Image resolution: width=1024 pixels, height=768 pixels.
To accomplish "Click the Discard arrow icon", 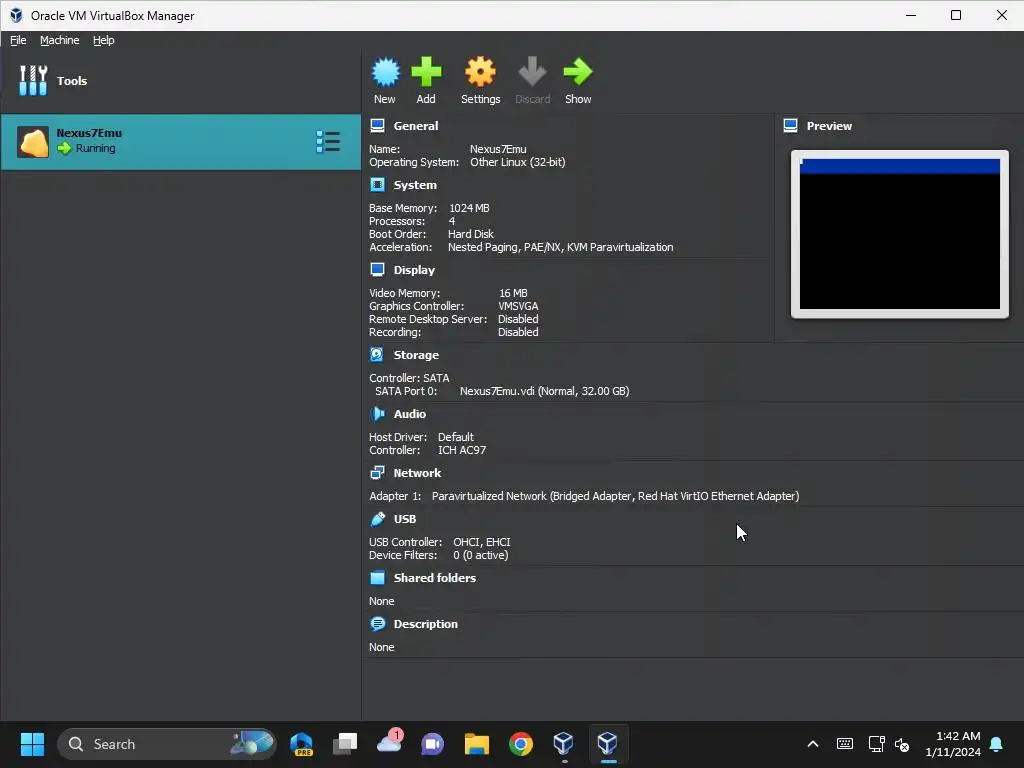I will point(532,72).
